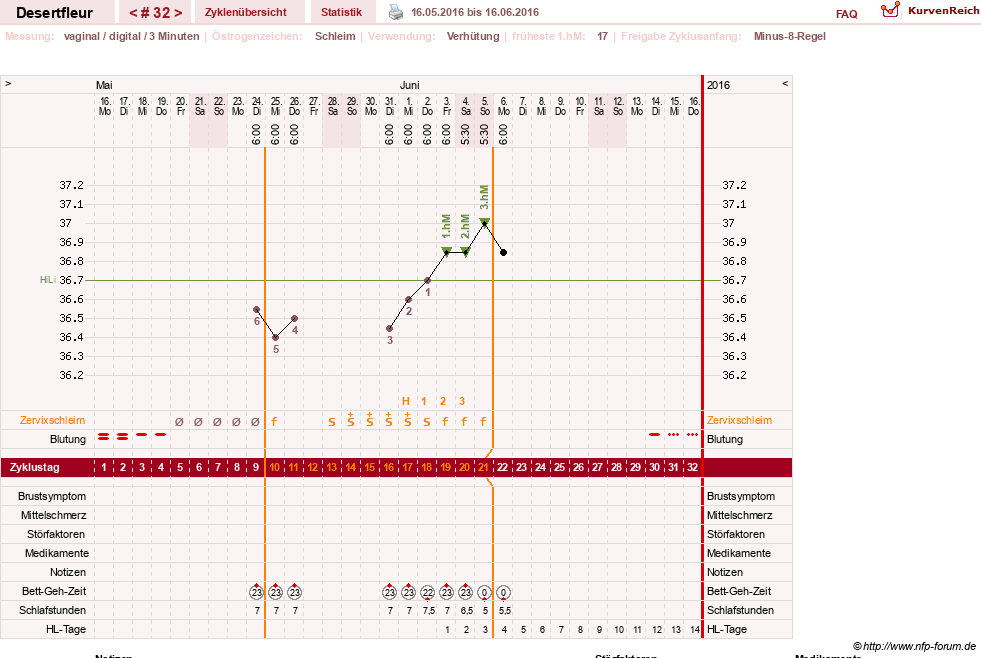Click the bedtime clock icon on cycle day 21
Viewport: 981px width, 658px height.
tap(484, 592)
